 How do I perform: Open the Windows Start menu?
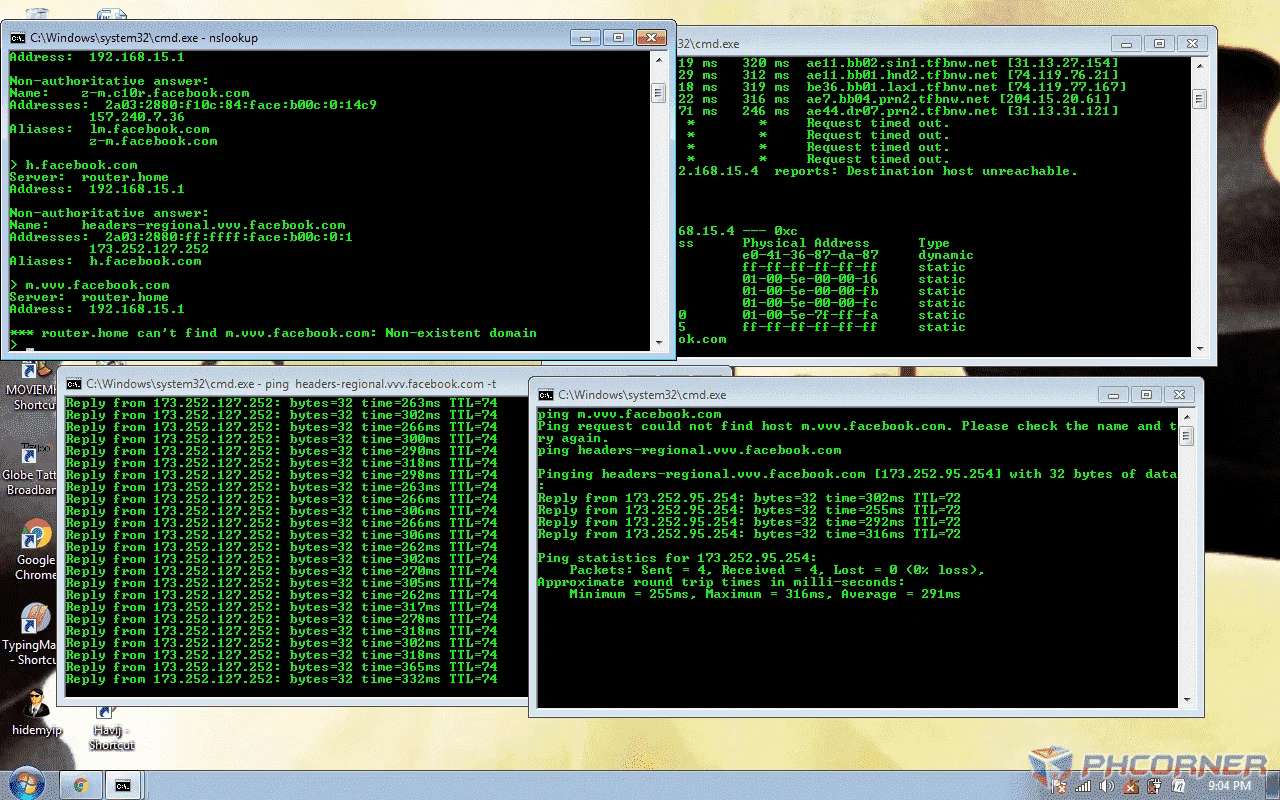(x=25, y=784)
